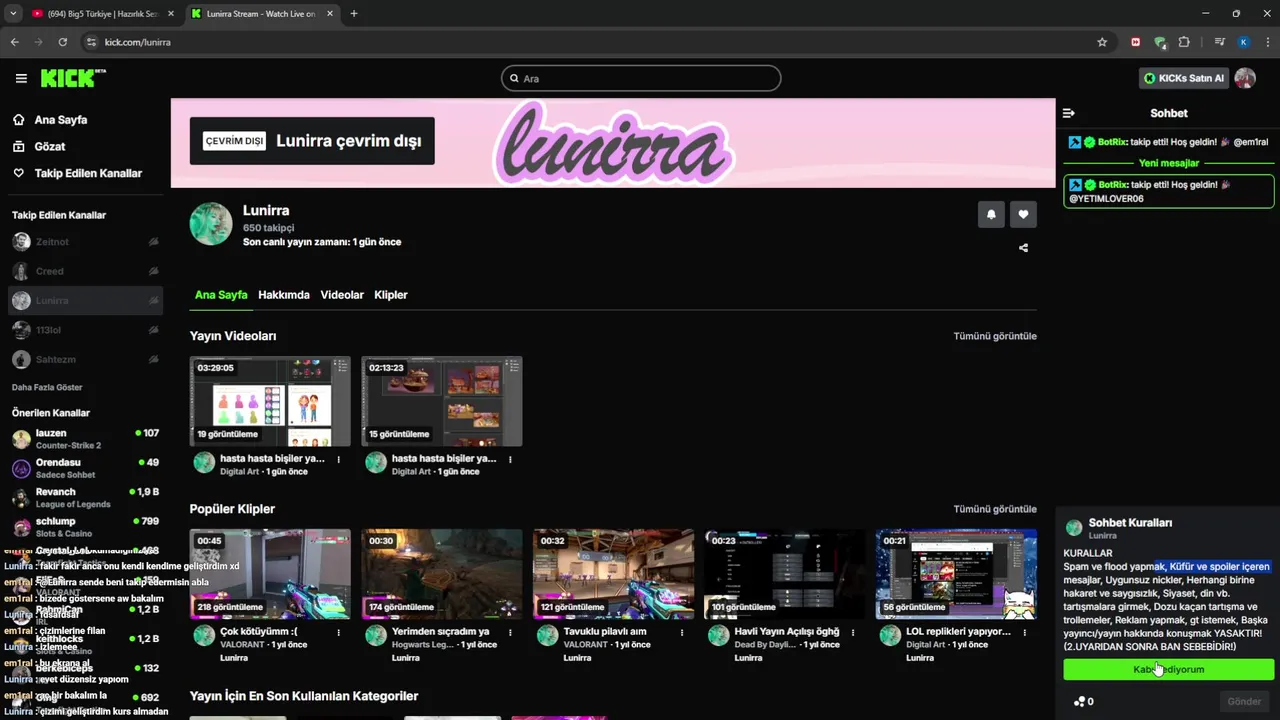Open Orendasu recommended channel avatar
The image size is (1280, 720).
[x=21, y=468]
